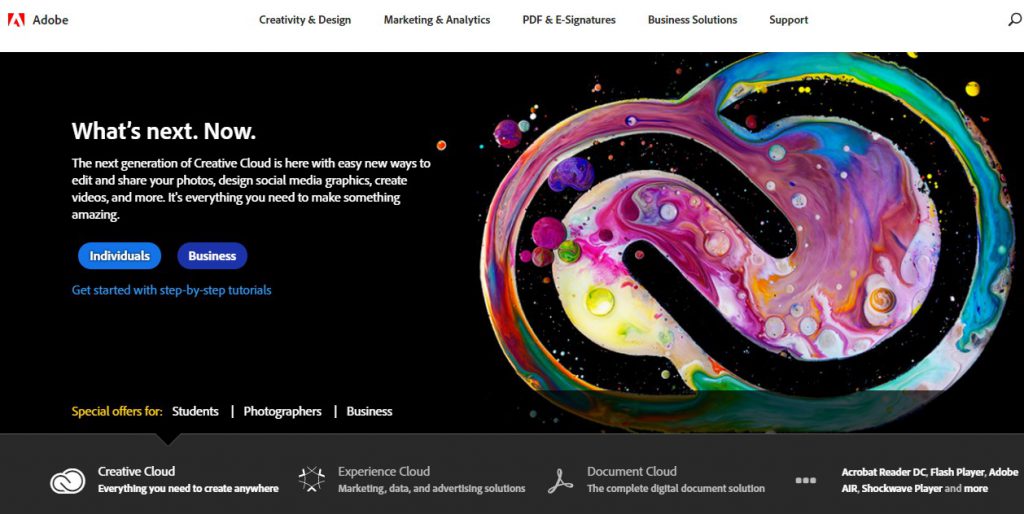Click "Marketing, data, and advertising solutions" text
The image size is (1024, 514).
[x=432, y=489]
